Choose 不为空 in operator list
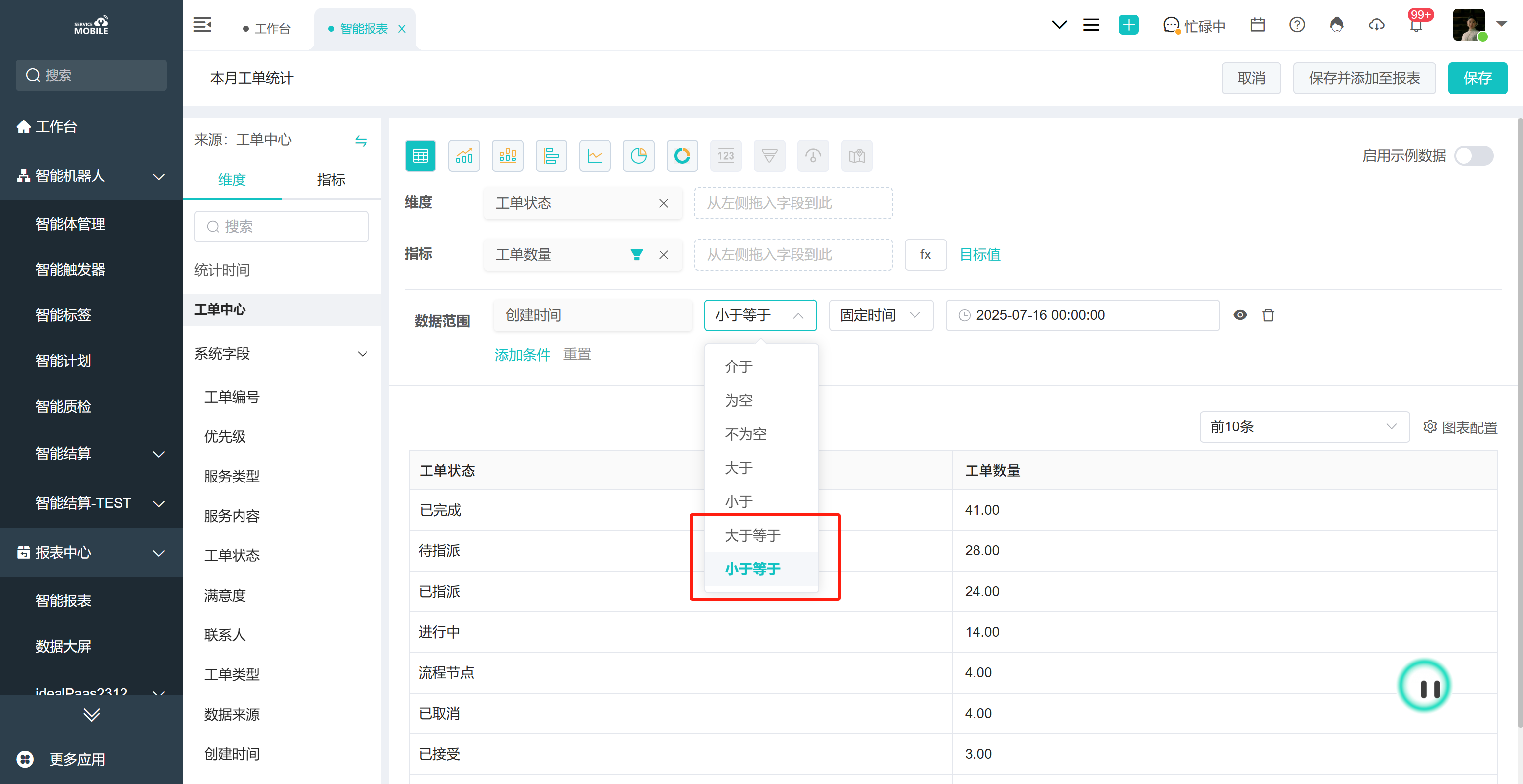 pos(762,434)
